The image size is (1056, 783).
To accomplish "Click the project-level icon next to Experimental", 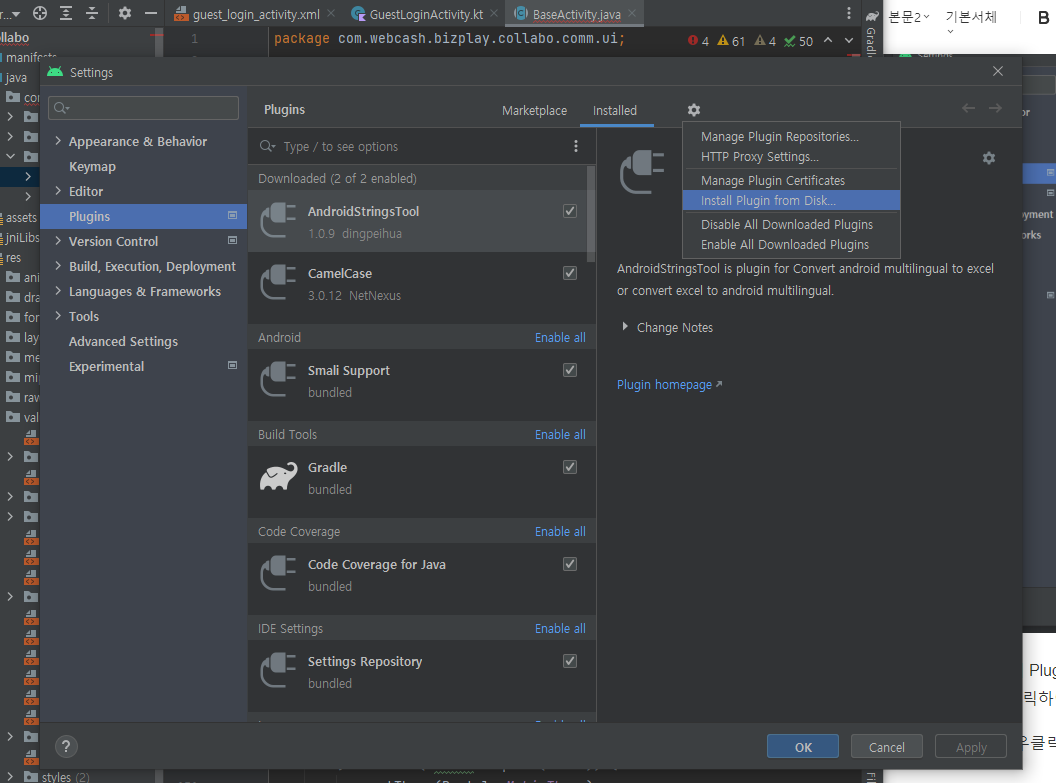I will pos(232,366).
